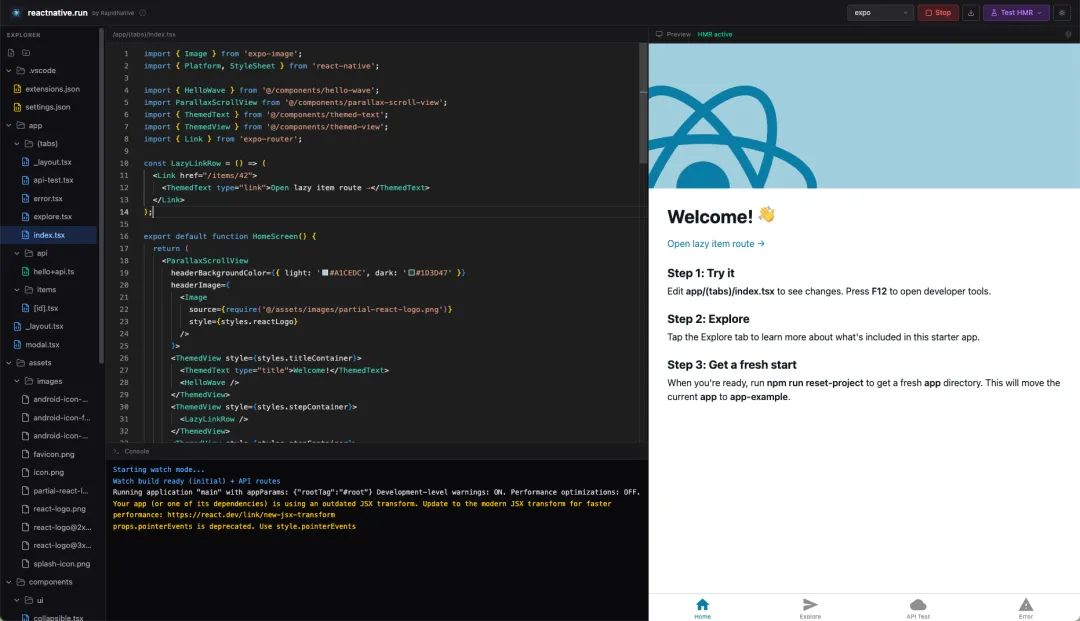This screenshot has width=1080, height=621.
Task: Follow the 'Open lazy item route' link
Action: 716,244
